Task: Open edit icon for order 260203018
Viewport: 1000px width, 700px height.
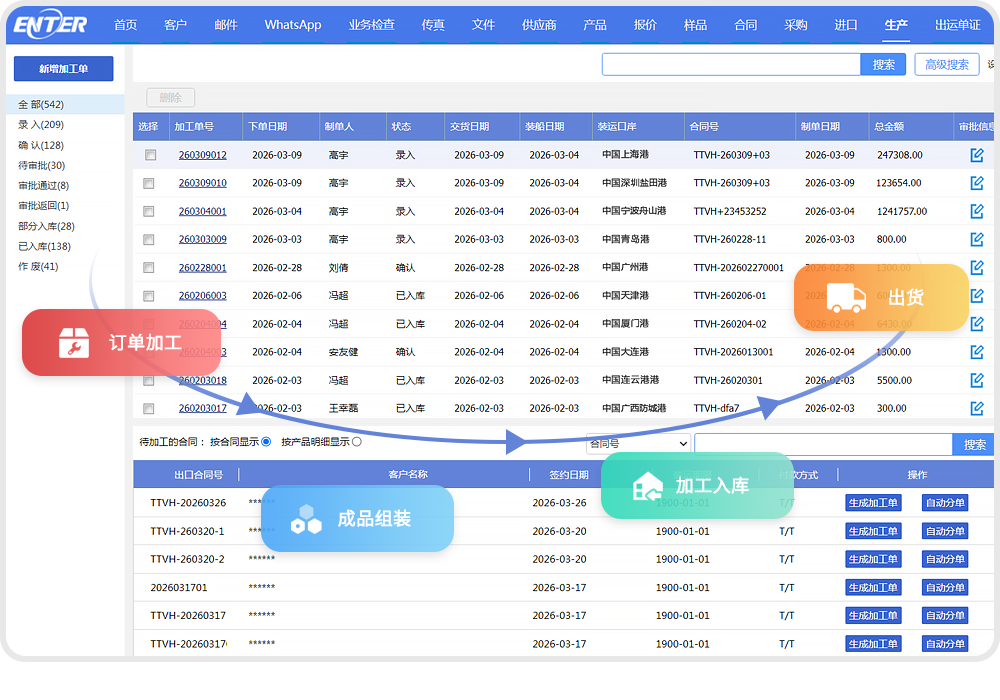Action: tap(976, 380)
